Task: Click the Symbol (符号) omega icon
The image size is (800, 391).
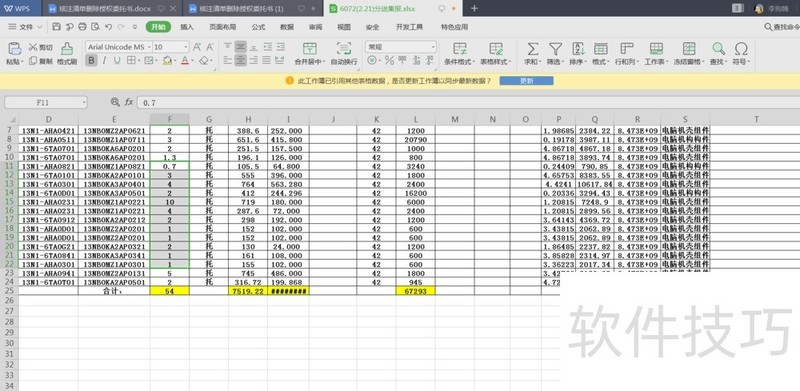Action: pyautogui.click(x=741, y=49)
